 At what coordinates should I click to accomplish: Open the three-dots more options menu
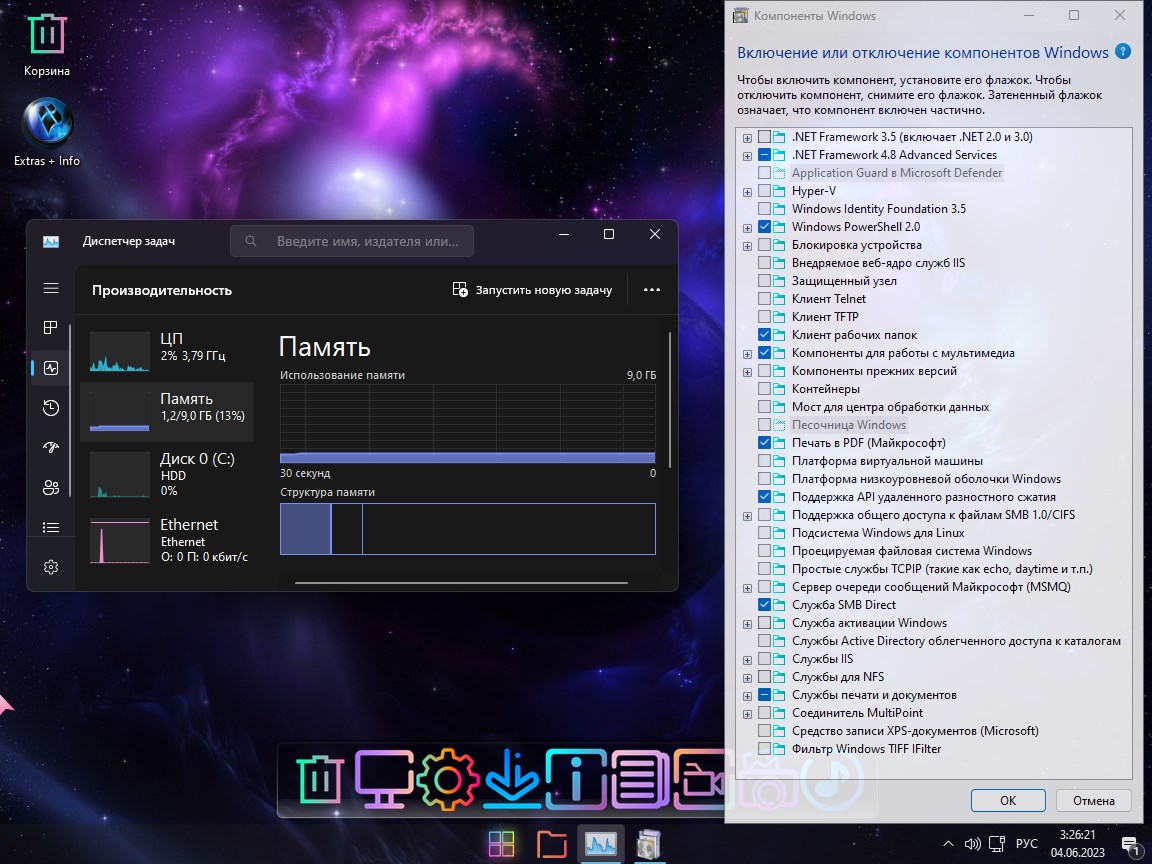click(x=652, y=290)
